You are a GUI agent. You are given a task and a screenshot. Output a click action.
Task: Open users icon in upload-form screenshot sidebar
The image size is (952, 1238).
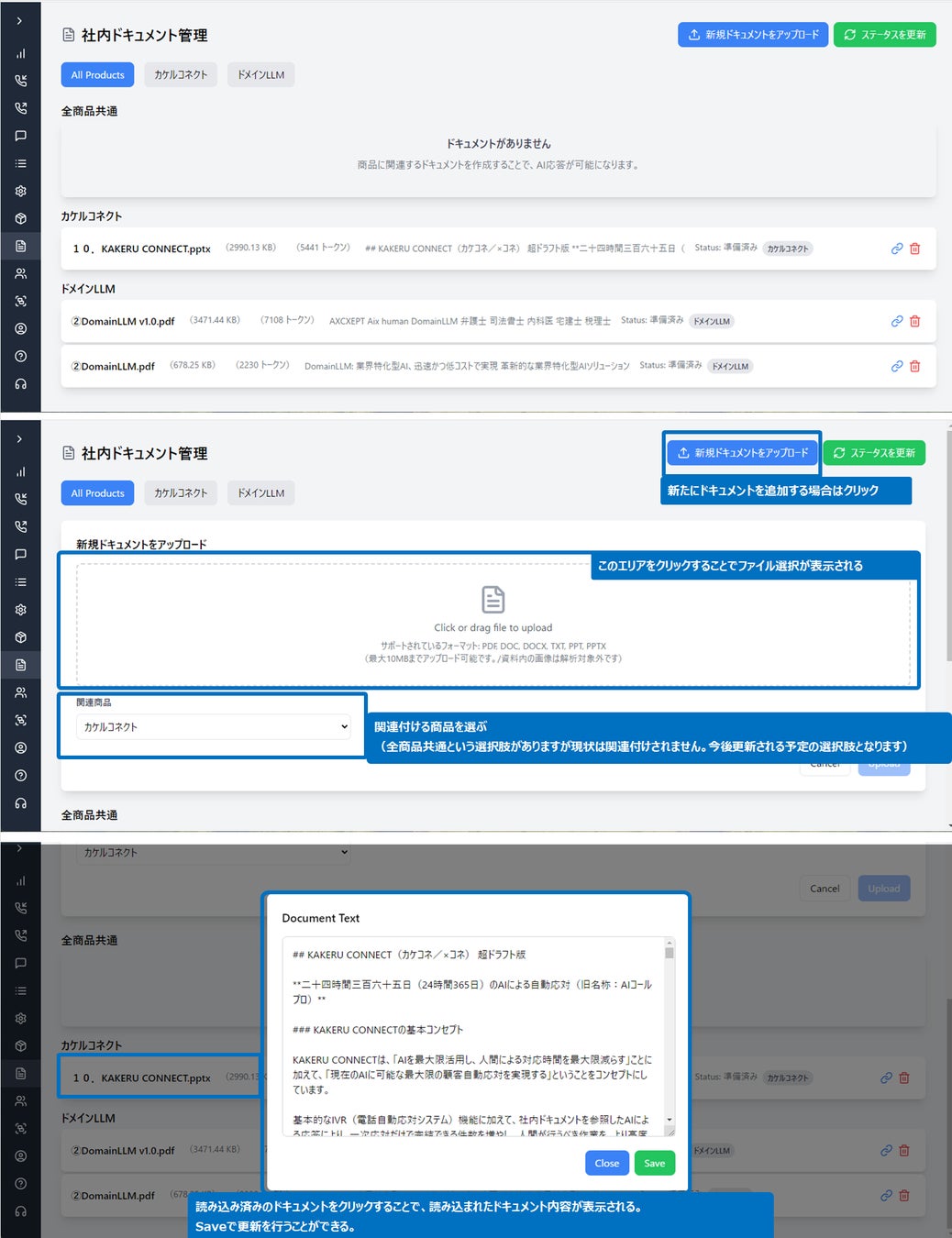click(x=20, y=692)
